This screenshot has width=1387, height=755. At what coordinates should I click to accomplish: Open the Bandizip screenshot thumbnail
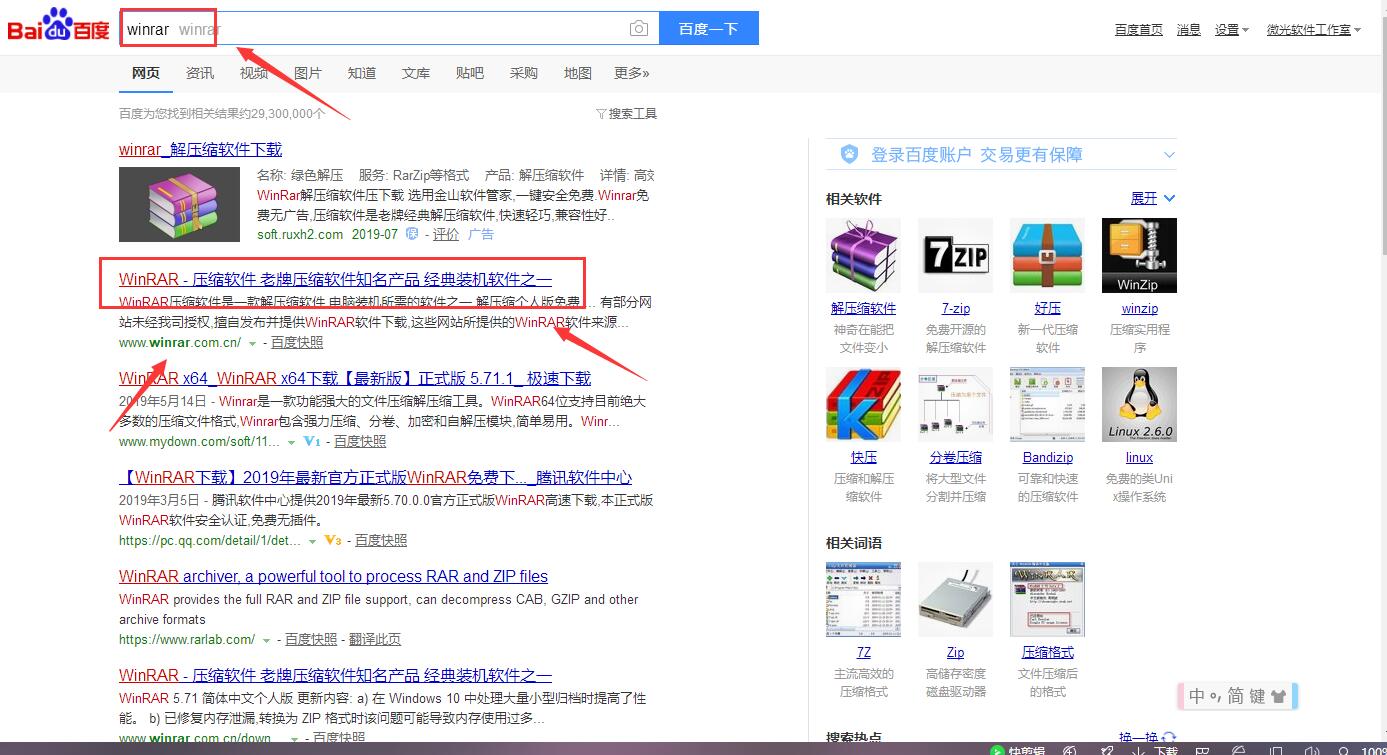tap(1047, 405)
